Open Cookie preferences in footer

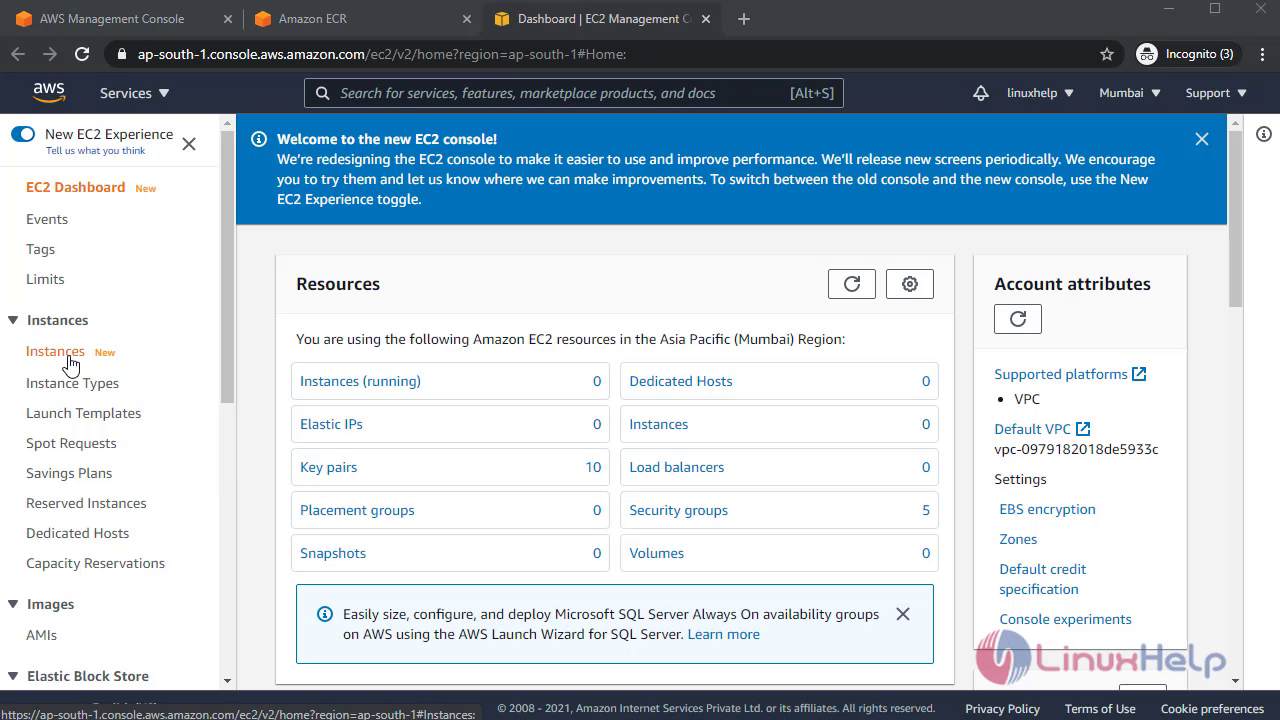click(1212, 708)
